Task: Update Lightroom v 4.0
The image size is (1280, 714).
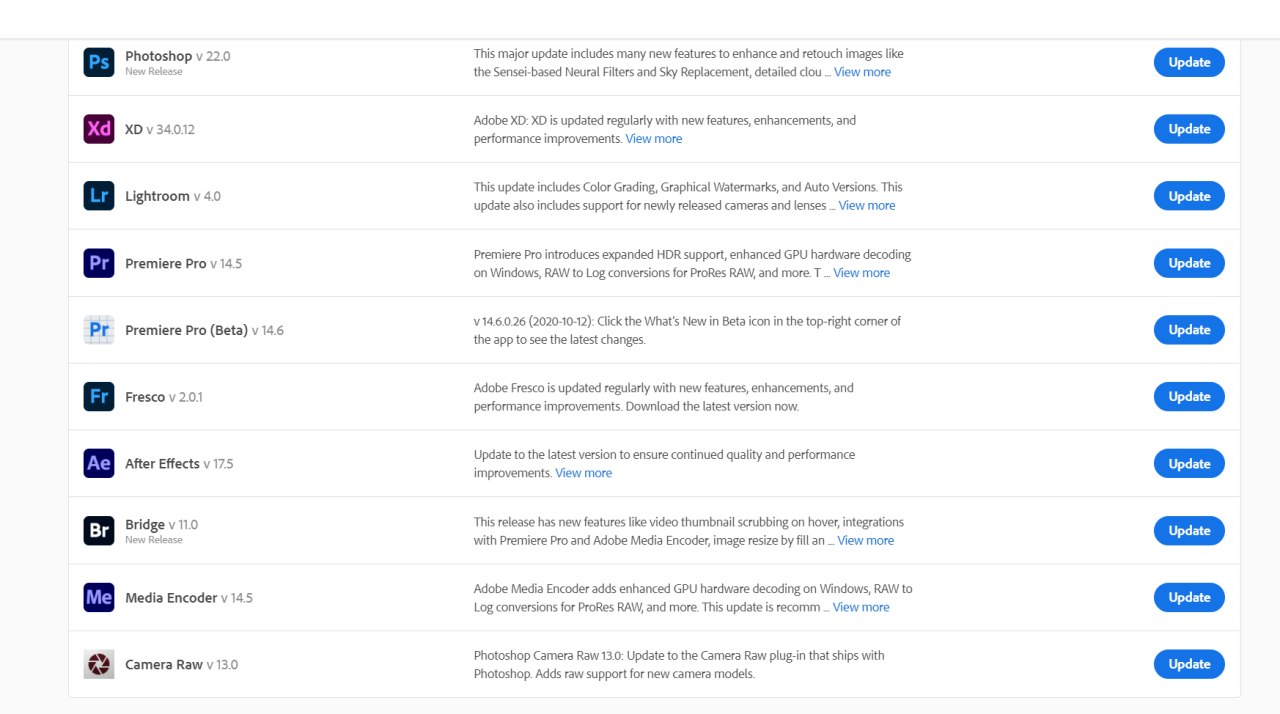Action: point(1189,196)
